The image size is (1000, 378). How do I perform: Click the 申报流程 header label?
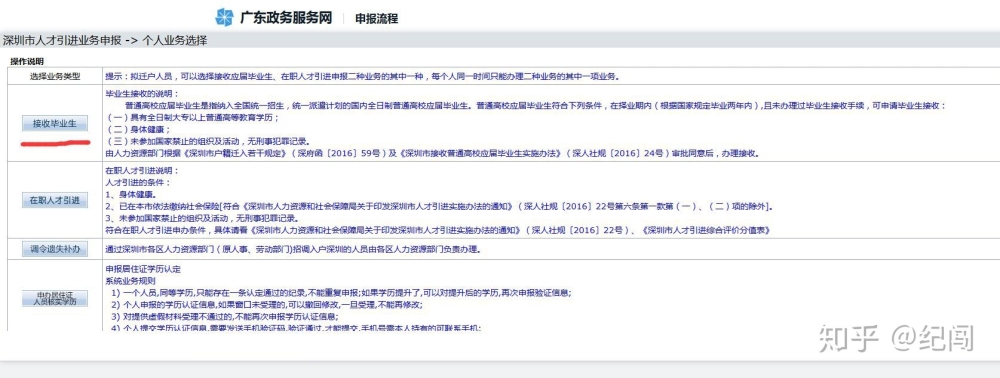point(376,18)
